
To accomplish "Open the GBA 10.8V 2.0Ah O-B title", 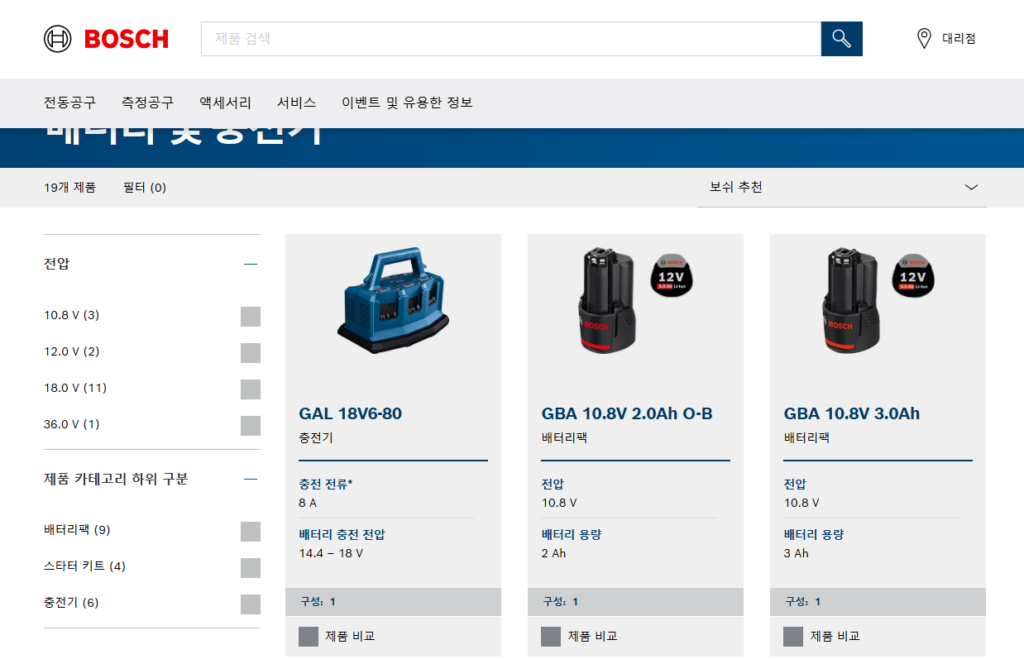I will (626, 413).
